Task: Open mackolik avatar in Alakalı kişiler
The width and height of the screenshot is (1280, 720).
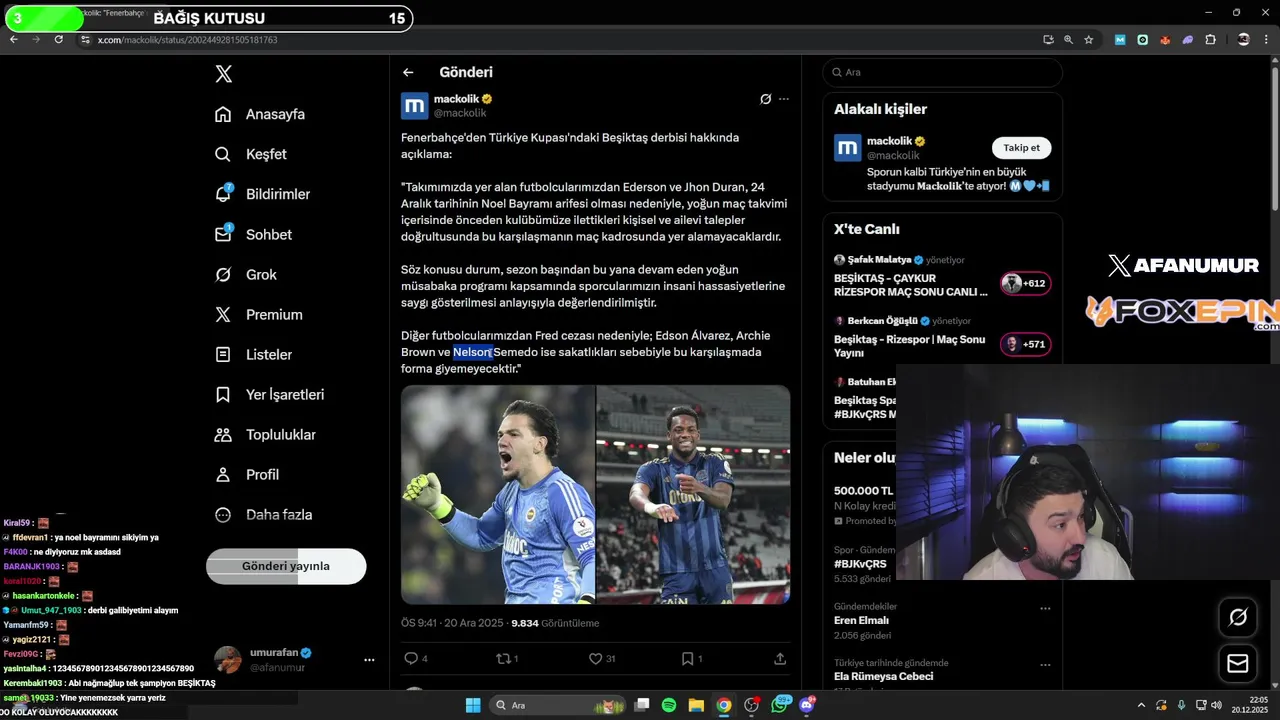Action: 847,148
